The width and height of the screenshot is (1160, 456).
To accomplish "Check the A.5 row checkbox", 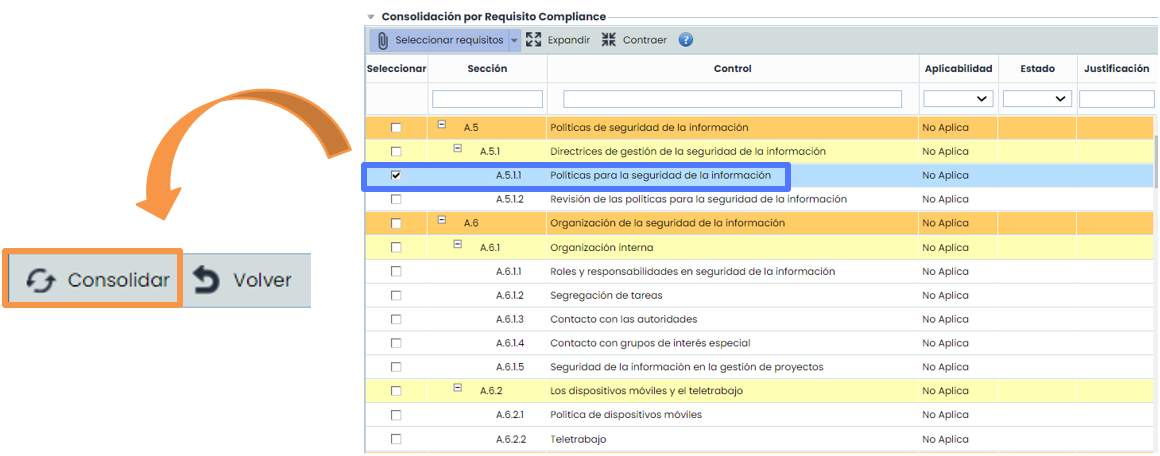I will tap(396, 128).
